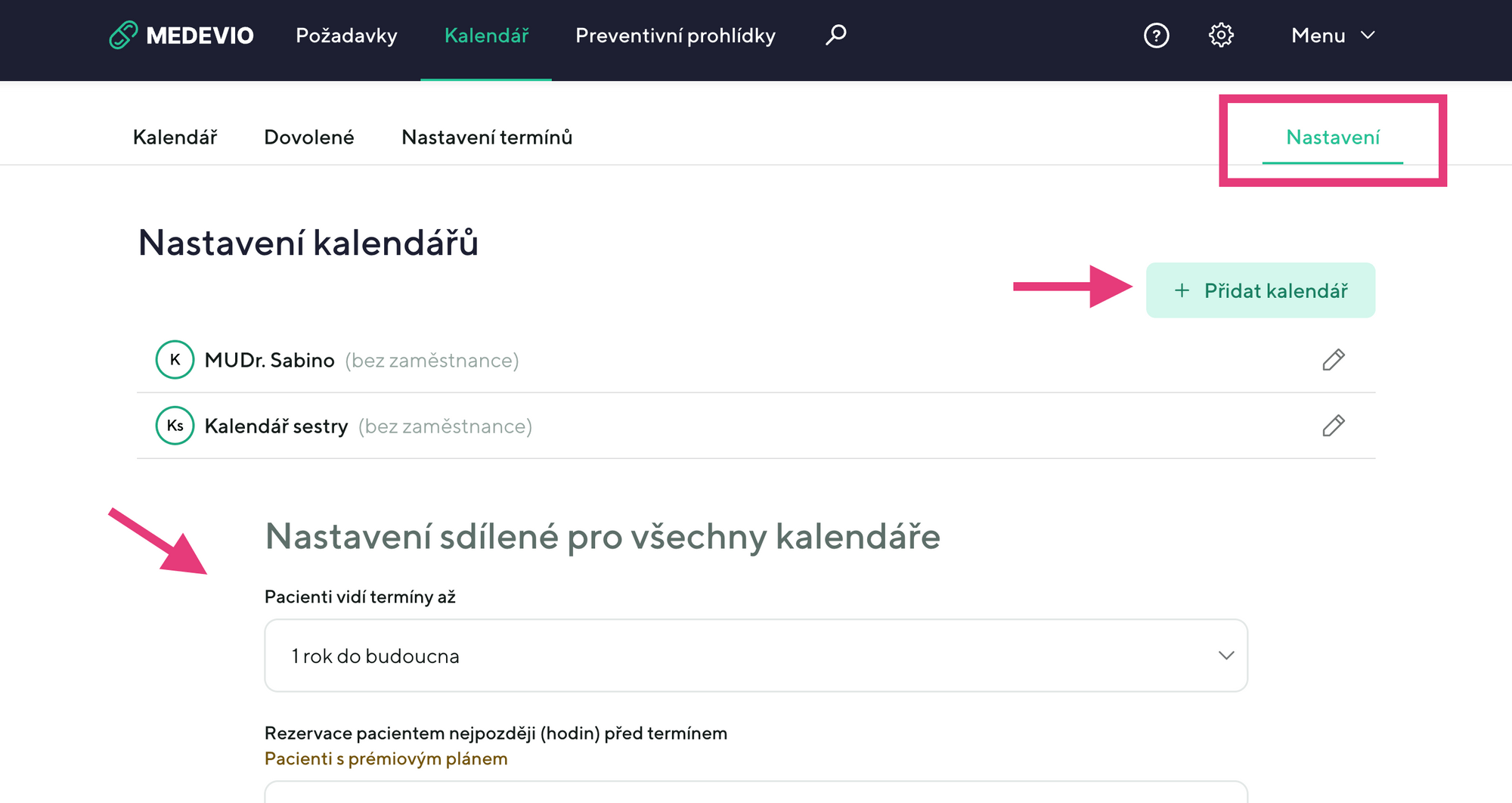
Task: Click the chevron in the appointment visibility select
Action: (x=1225, y=656)
